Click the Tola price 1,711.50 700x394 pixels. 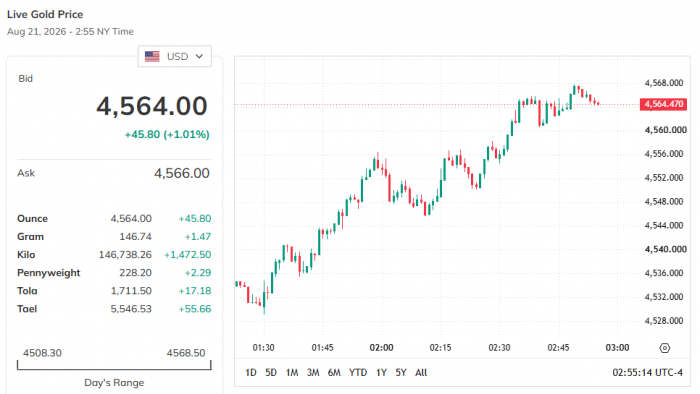[131, 291]
